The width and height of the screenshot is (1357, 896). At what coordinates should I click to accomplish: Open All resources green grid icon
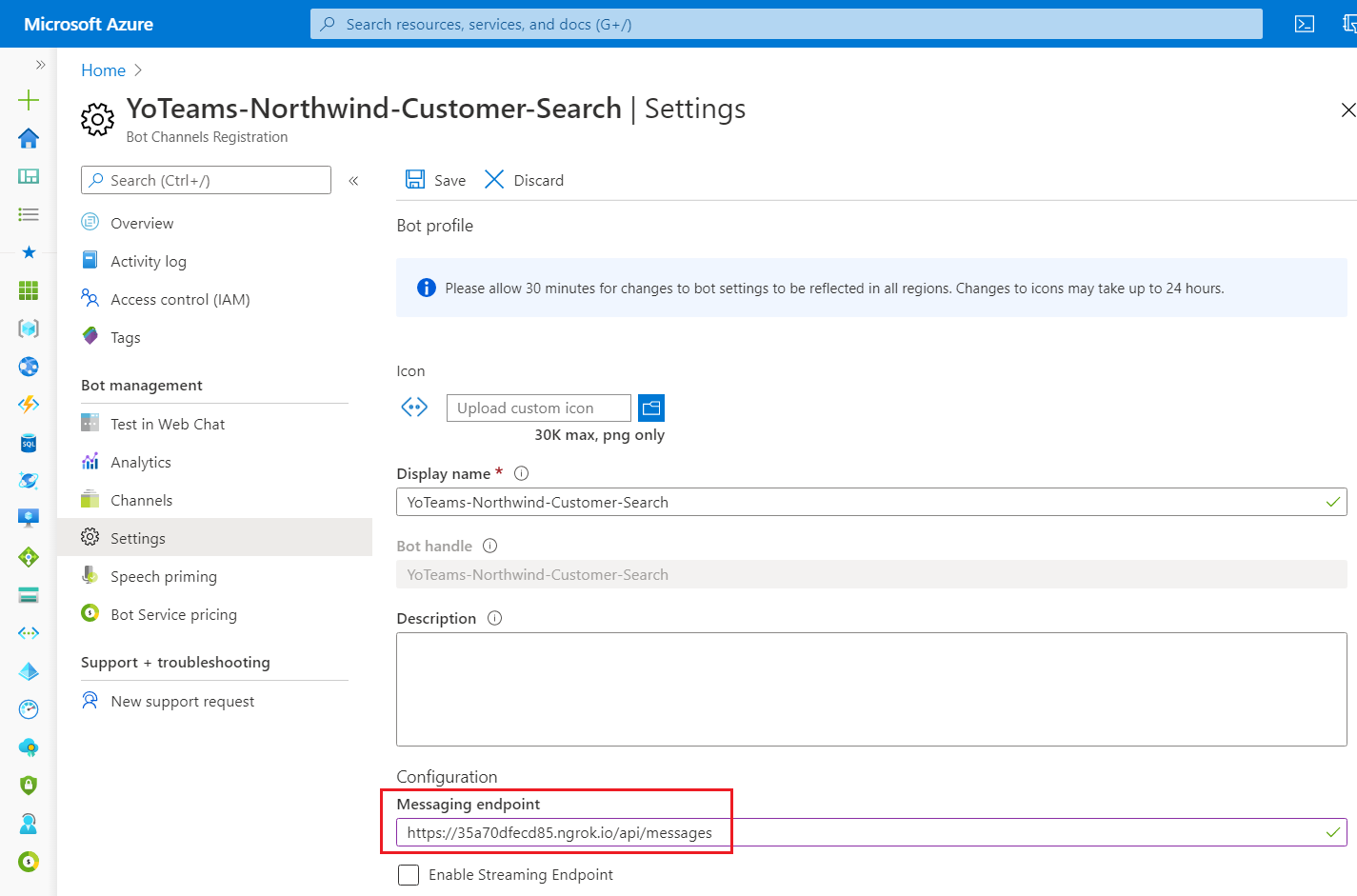tap(29, 290)
